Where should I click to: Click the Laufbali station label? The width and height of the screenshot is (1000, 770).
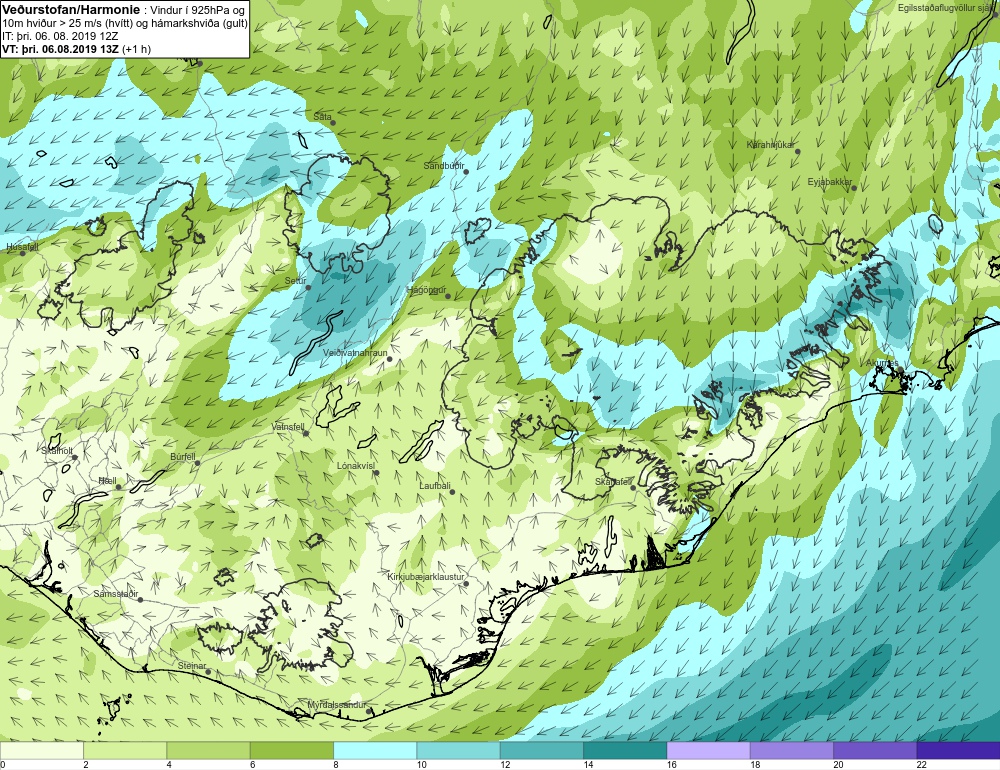coord(435,485)
